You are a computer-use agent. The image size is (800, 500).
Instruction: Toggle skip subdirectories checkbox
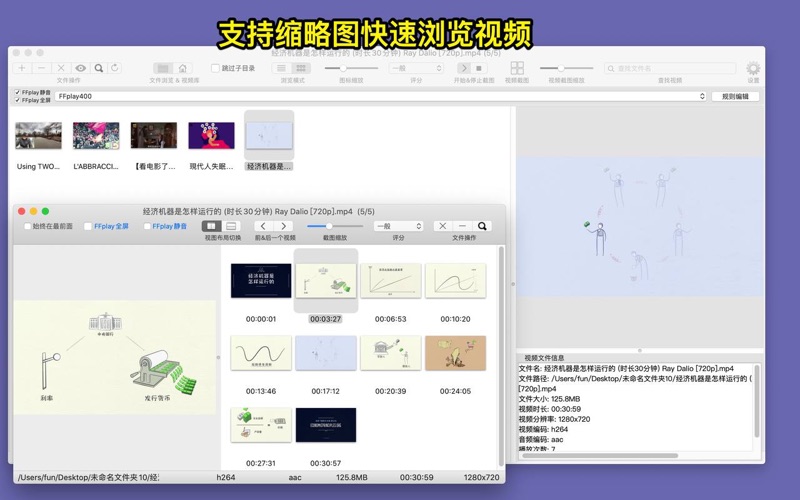215,68
